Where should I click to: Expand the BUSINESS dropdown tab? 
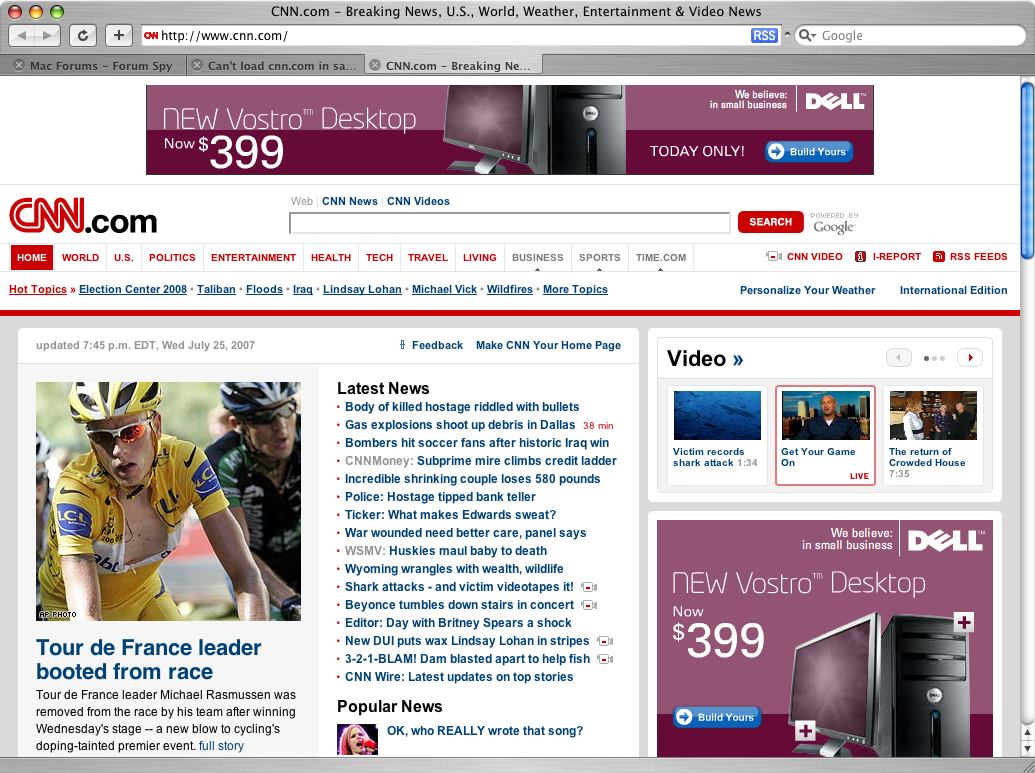538,257
